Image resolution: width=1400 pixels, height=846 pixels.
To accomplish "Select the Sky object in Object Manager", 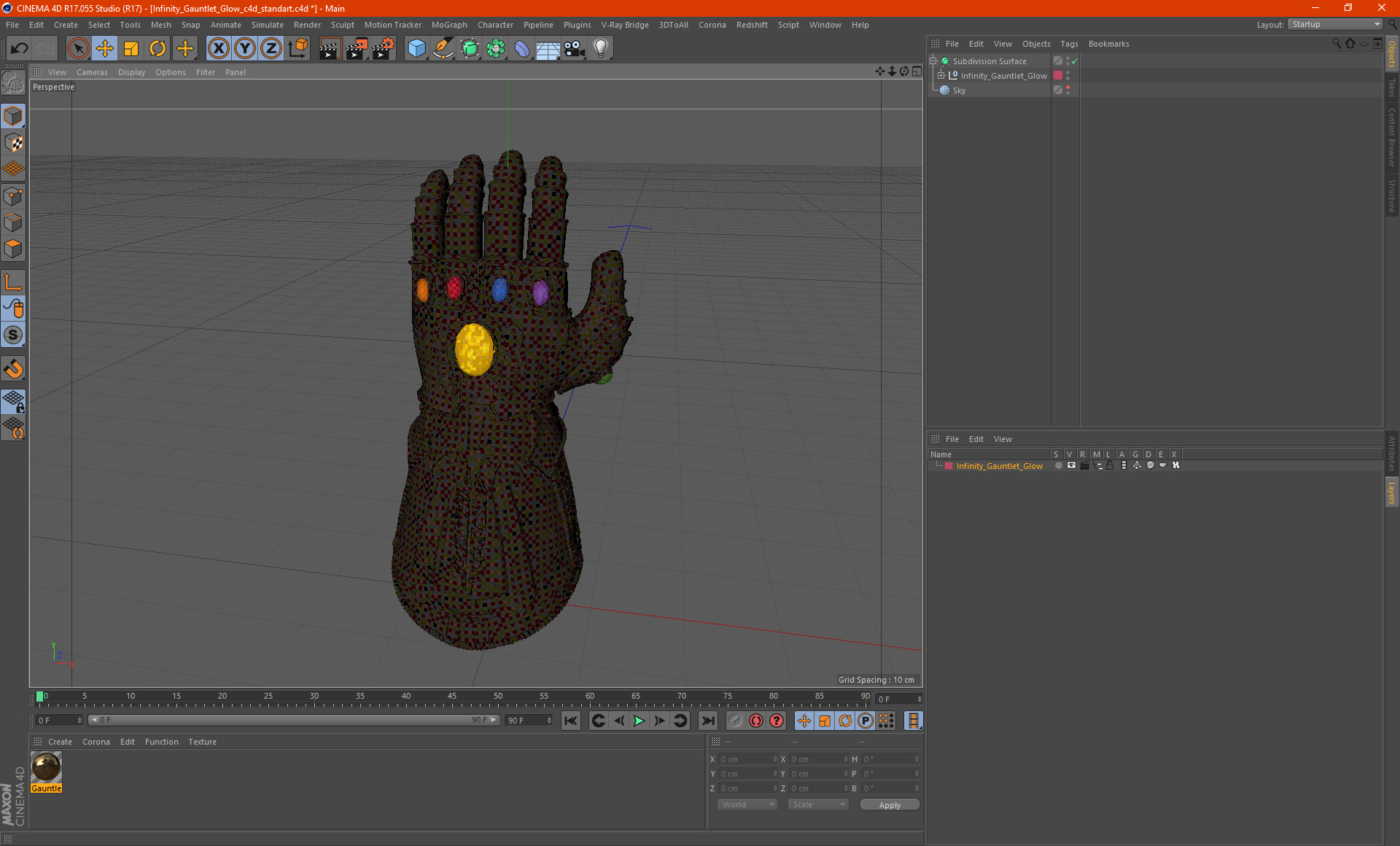I will pos(959,90).
